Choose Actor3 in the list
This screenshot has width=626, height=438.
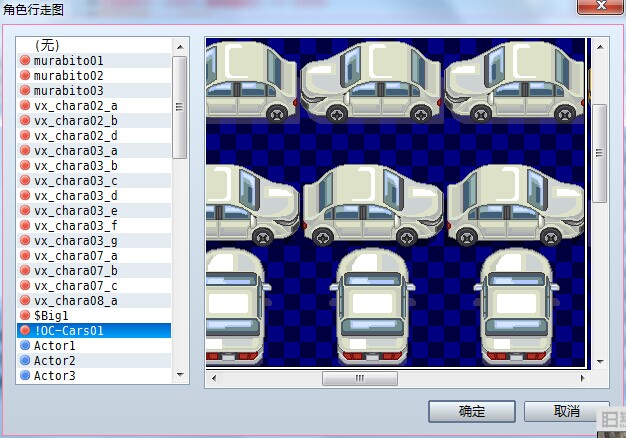(x=94, y=376)
